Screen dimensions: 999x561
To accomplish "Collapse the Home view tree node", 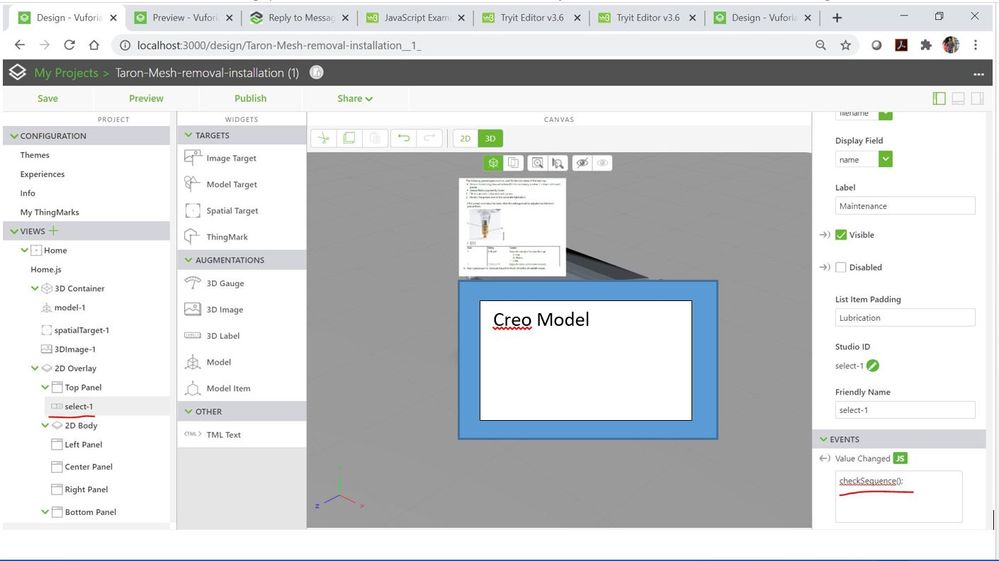I will click(24, 250).
